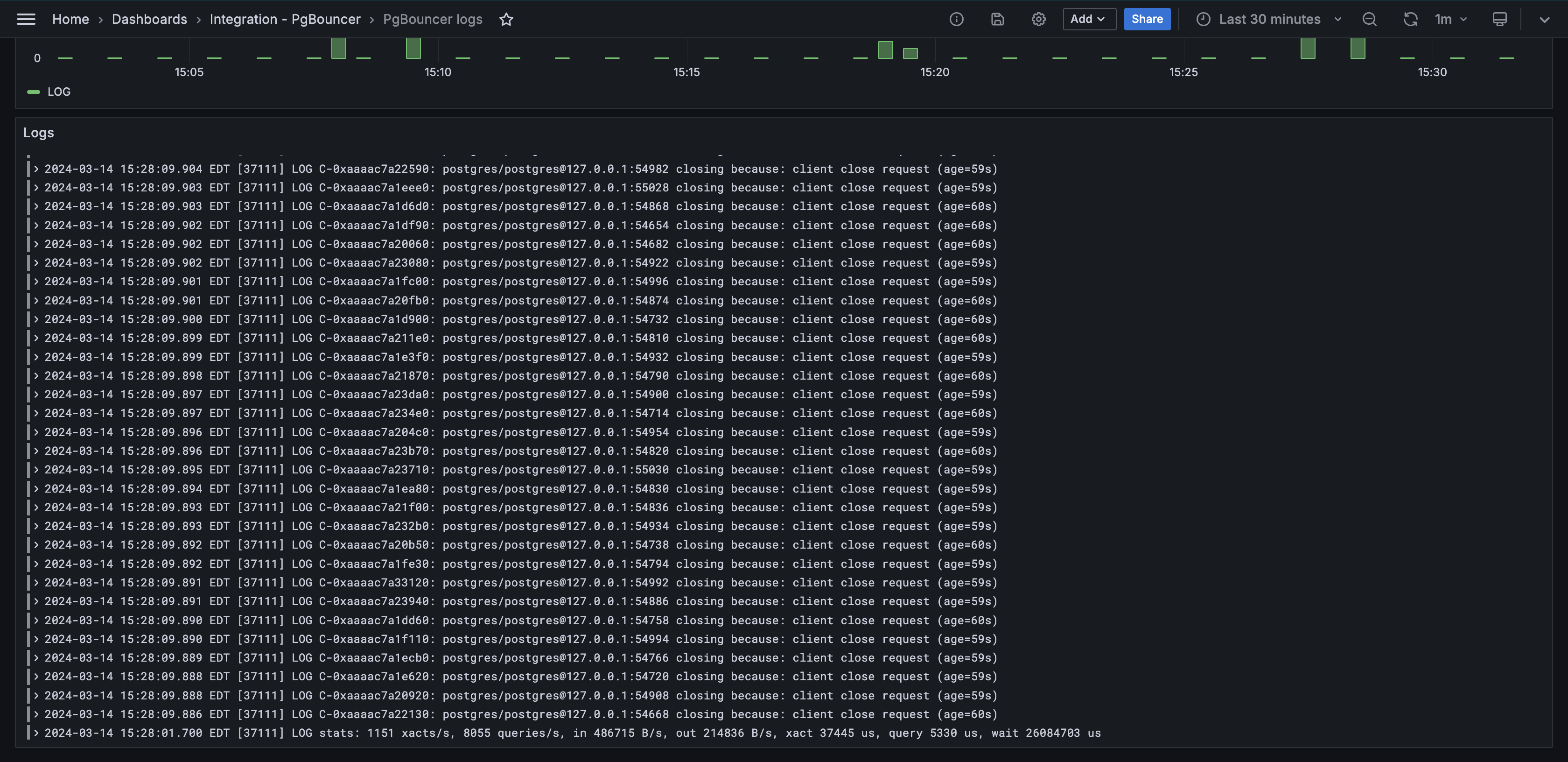Switch to TV kiosk display mode

pos(1499,20)
